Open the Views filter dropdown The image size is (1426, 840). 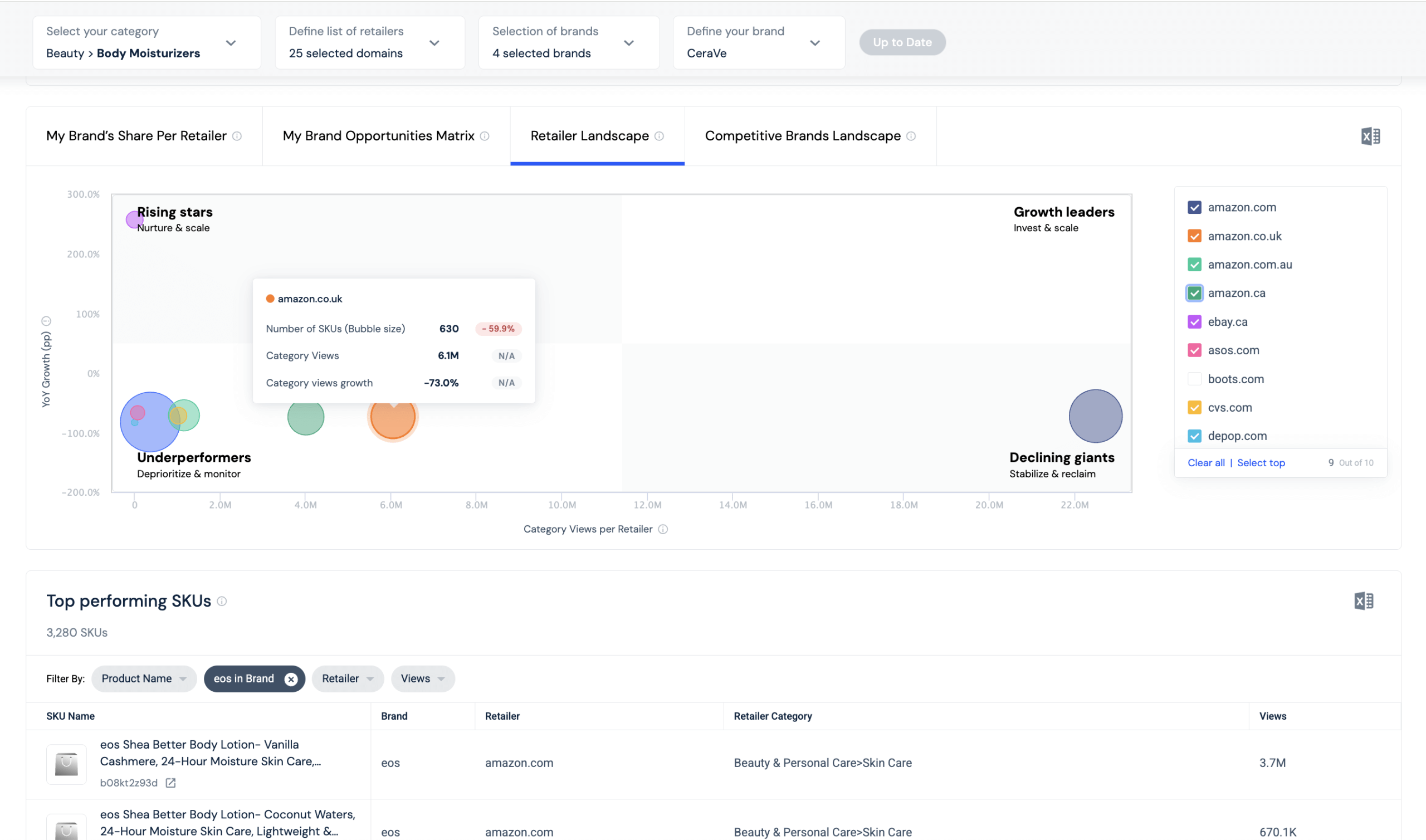[422, 678]
